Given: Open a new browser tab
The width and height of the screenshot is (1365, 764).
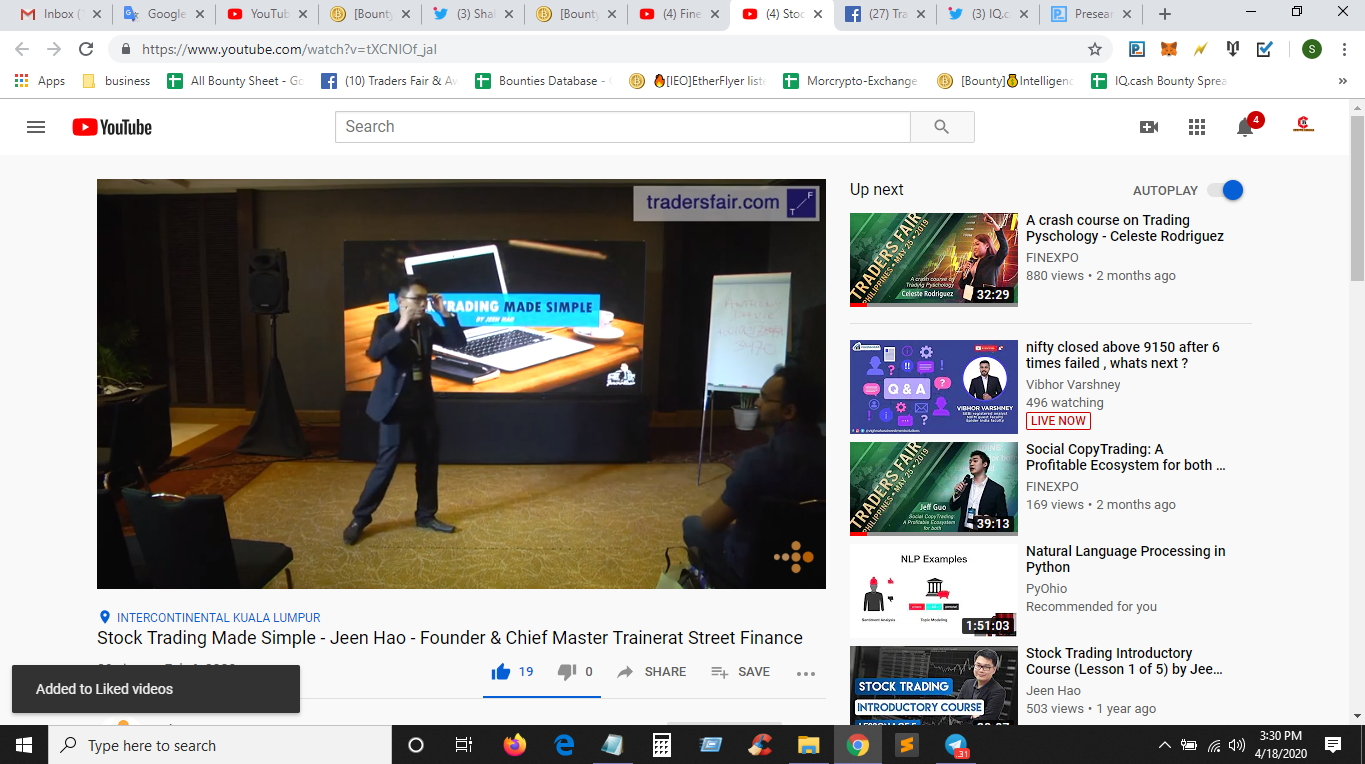Looking at the screenshot, I should coord(1164,14).
